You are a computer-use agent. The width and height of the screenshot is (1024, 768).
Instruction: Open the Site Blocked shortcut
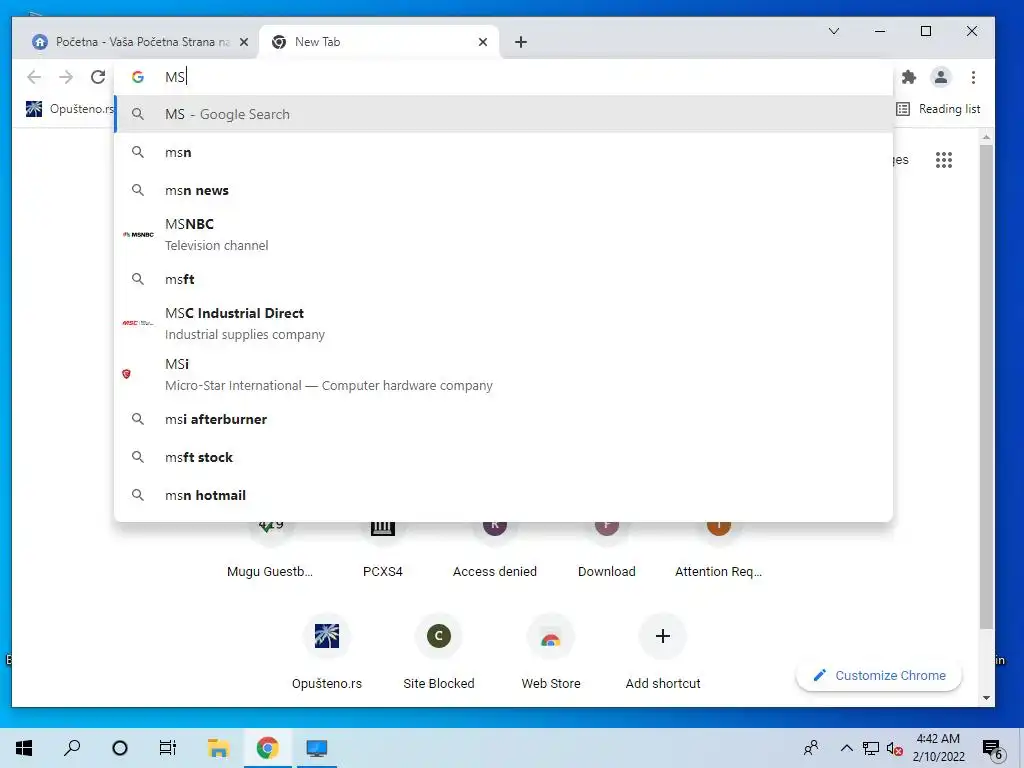(439, 651)
